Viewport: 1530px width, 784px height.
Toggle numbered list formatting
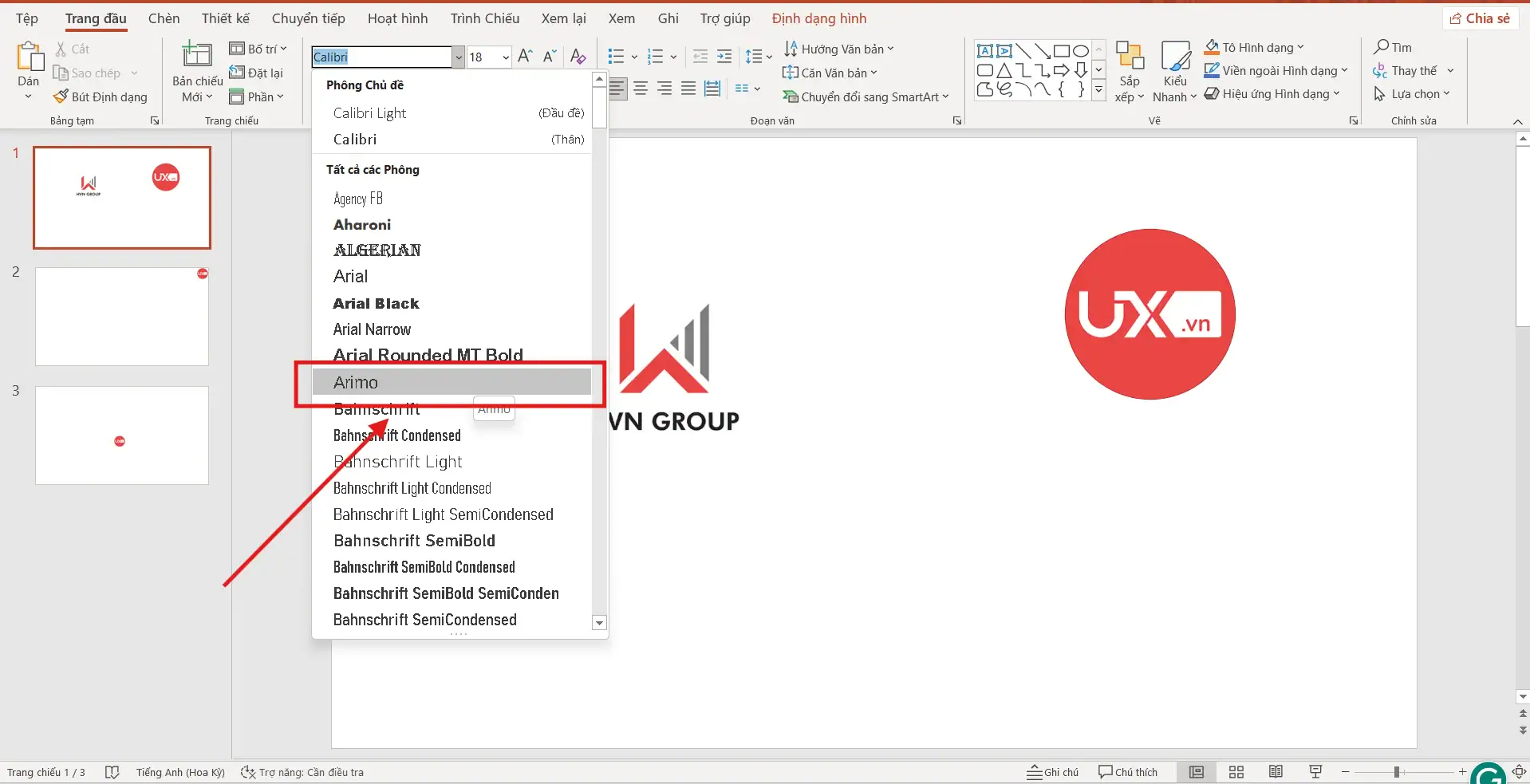656,56
